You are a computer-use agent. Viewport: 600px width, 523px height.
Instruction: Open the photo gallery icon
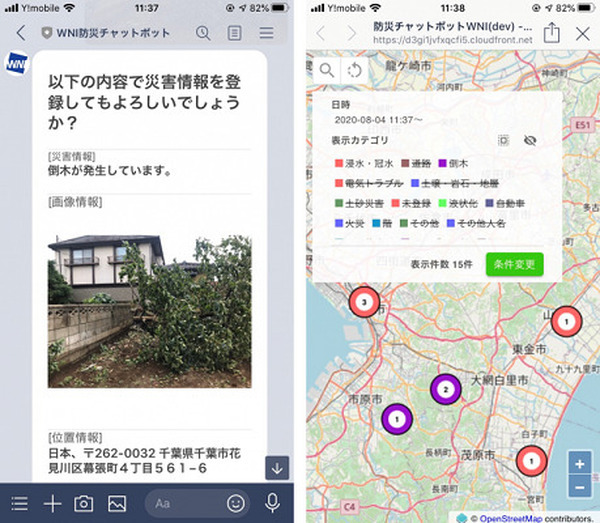[x=117, y=503]
